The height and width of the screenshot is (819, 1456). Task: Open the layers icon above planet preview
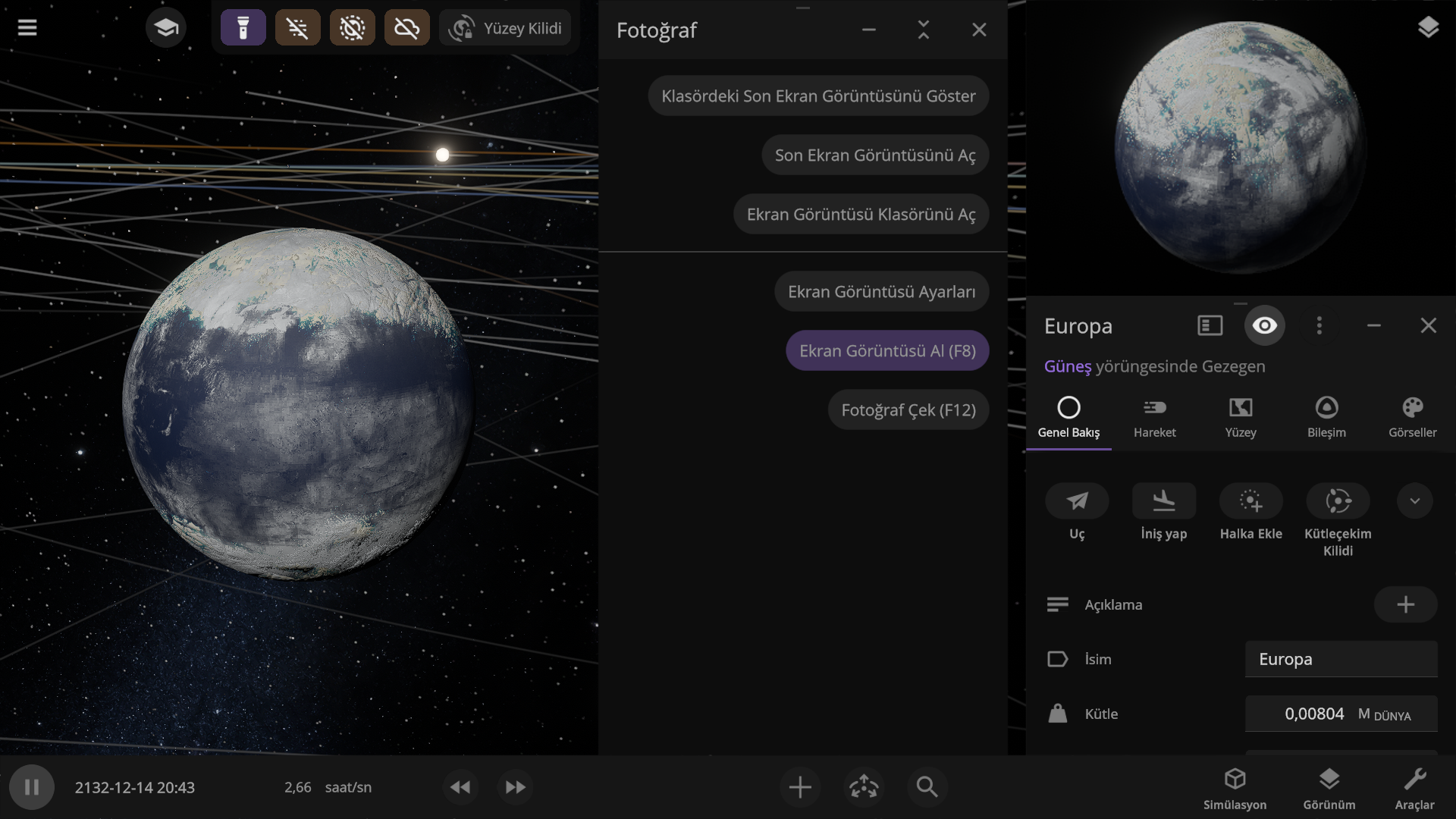tap(1428, 27)
